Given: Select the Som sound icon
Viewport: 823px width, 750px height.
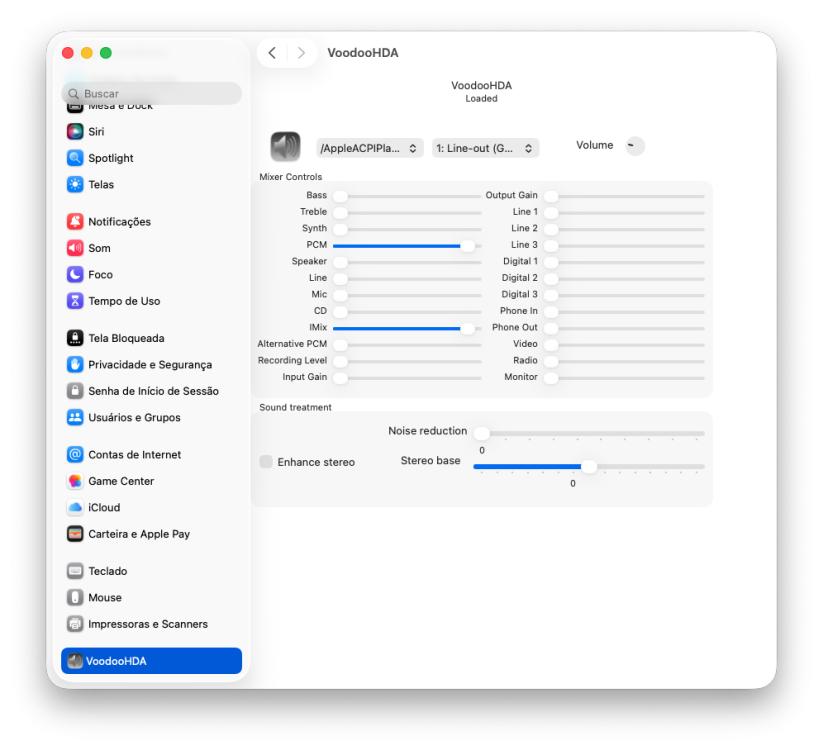Looking at the screenshot, I should tap(75, 248).
